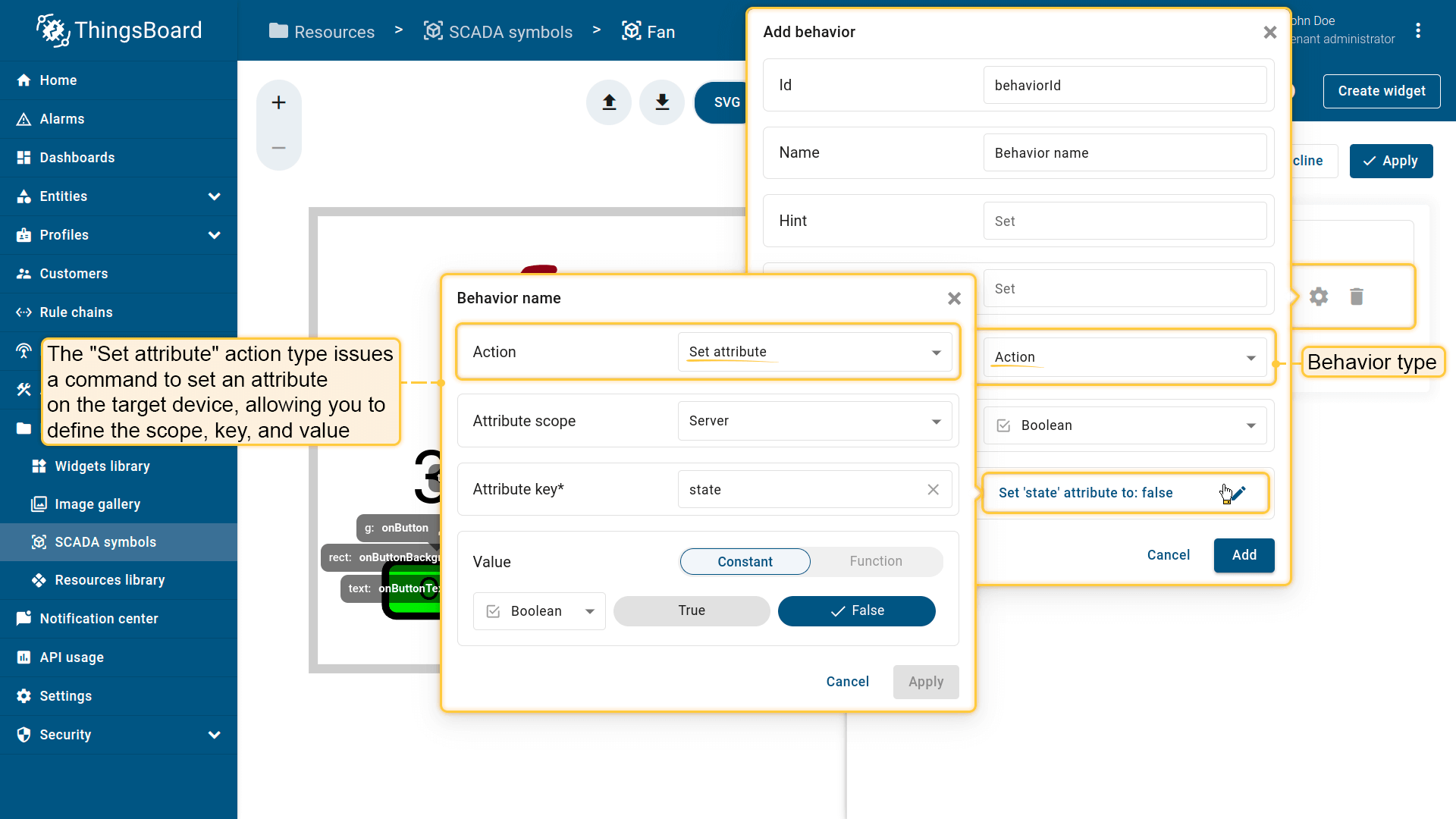
Task: Open the three-dot user menu
Action: (1417, 30)
